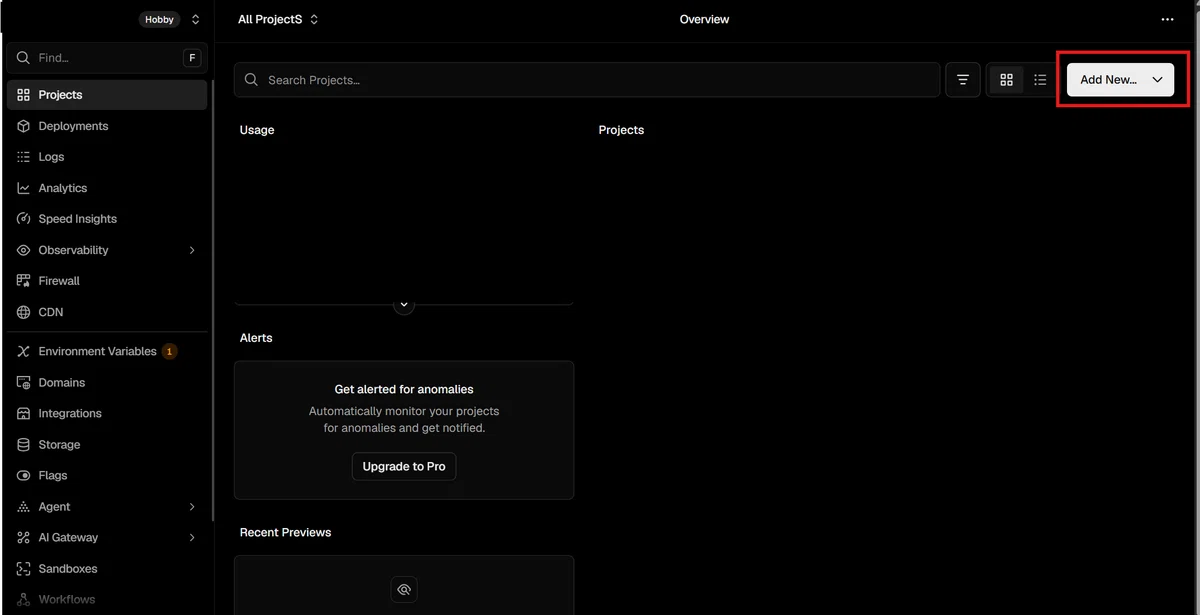Image resolution: width=1200 pixels, height=615 pixels.
Task: Select Projects in the sidebar
Action: click(x=107, y=95)
